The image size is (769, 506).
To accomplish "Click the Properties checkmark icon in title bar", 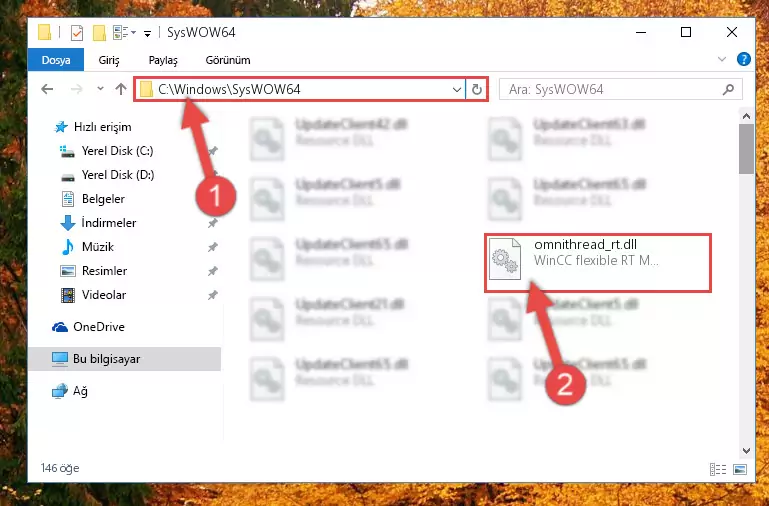I will pos(77,33).
